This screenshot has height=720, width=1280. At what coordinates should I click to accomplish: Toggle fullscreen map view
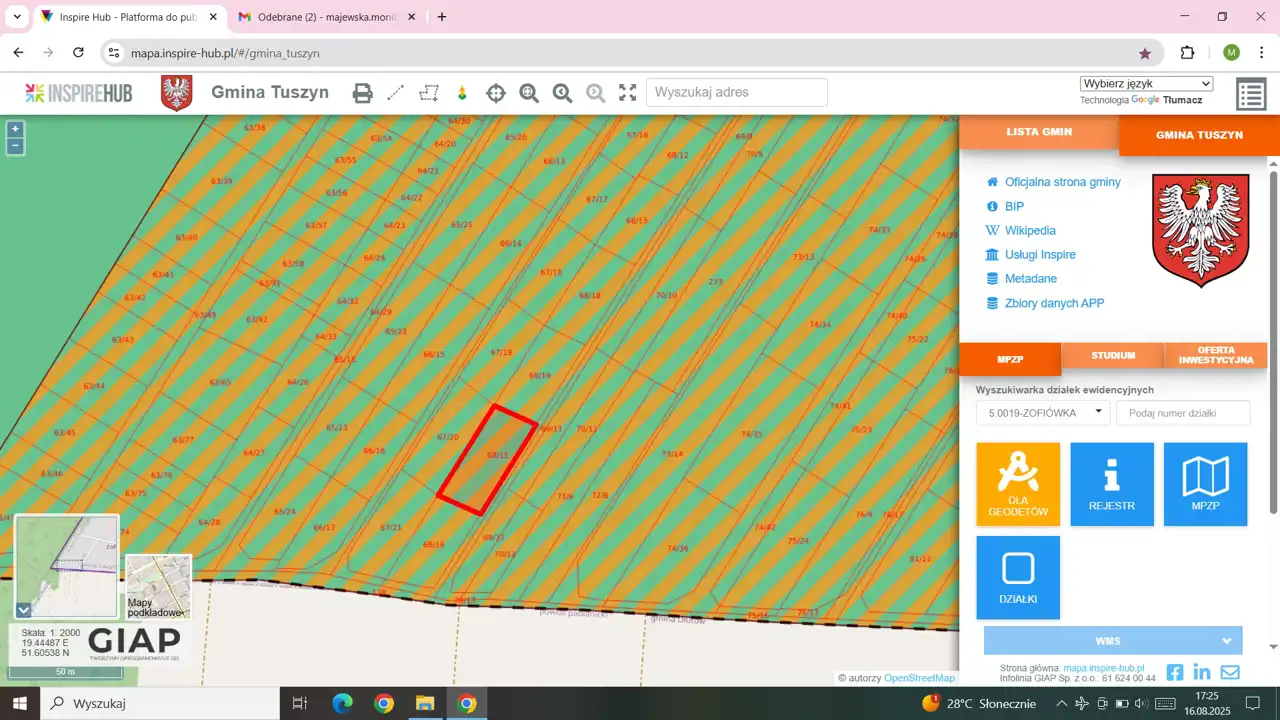(x=628, y=93)
